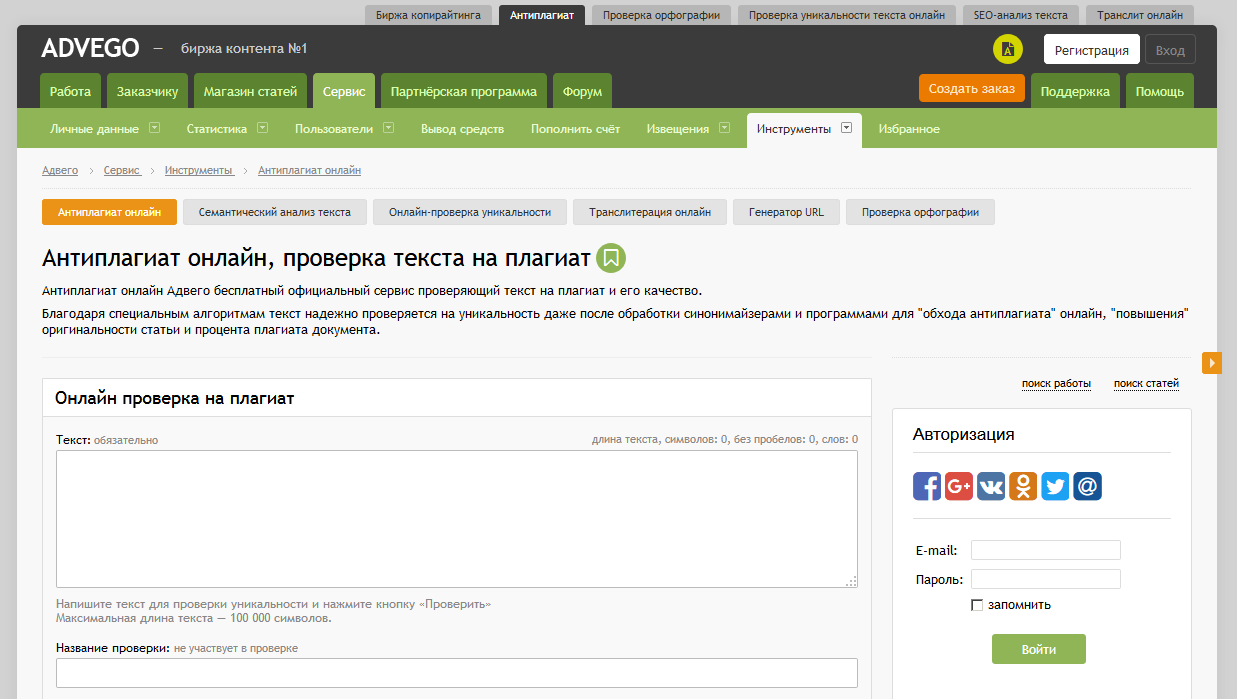Viewport: 1237px width, 699px height.
Task: Open the Генератор URL tool
Action: (787, 212)
